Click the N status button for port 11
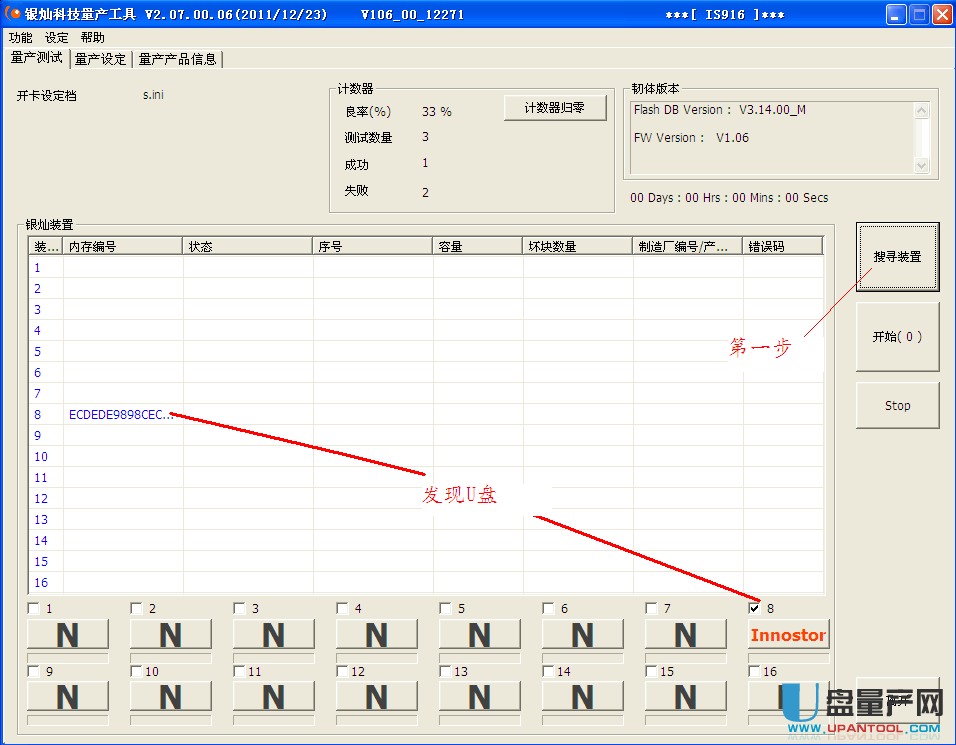 (x=273, y=697)
